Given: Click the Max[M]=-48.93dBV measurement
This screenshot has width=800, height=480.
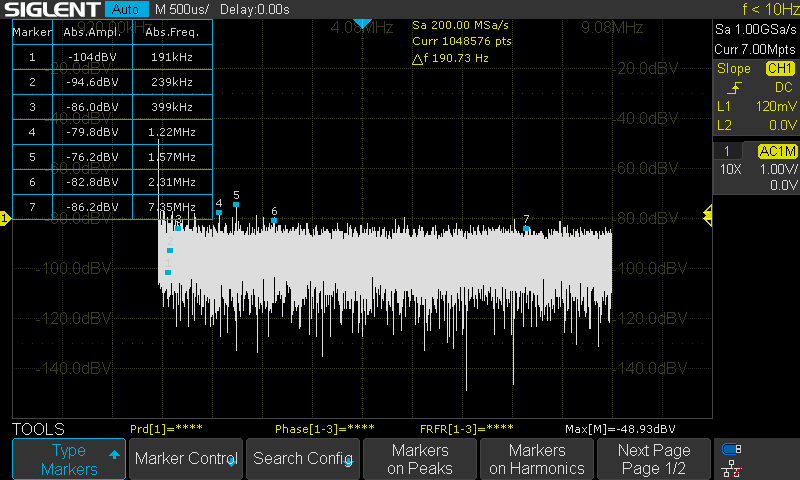Looking at the screenshot, I should 620,429.
